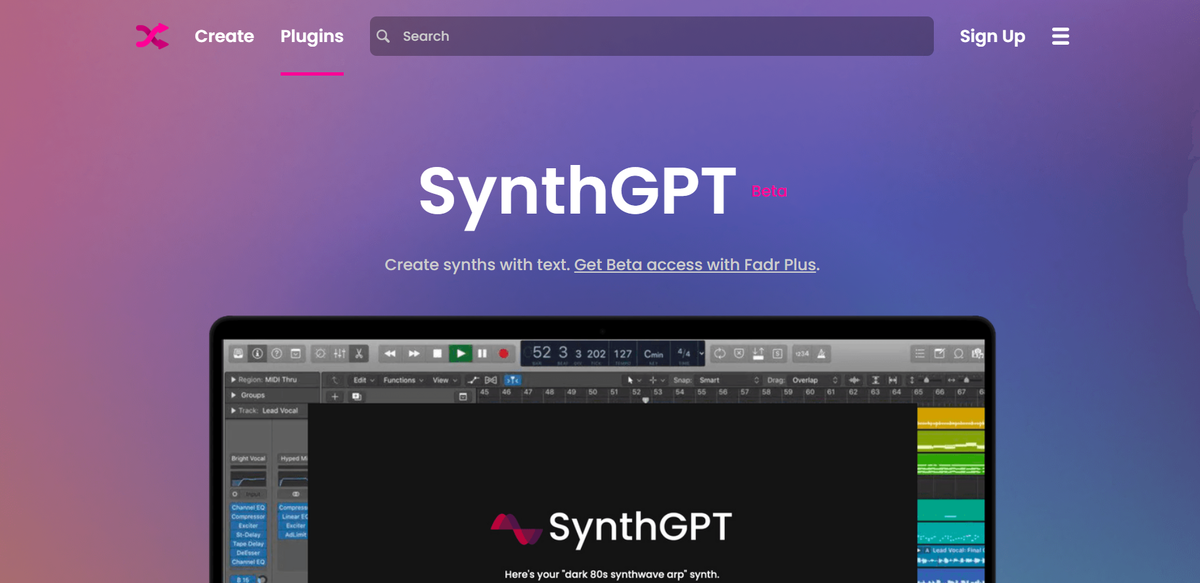Open Get Beta access with Fadr Plus link

tap(695, 265)
